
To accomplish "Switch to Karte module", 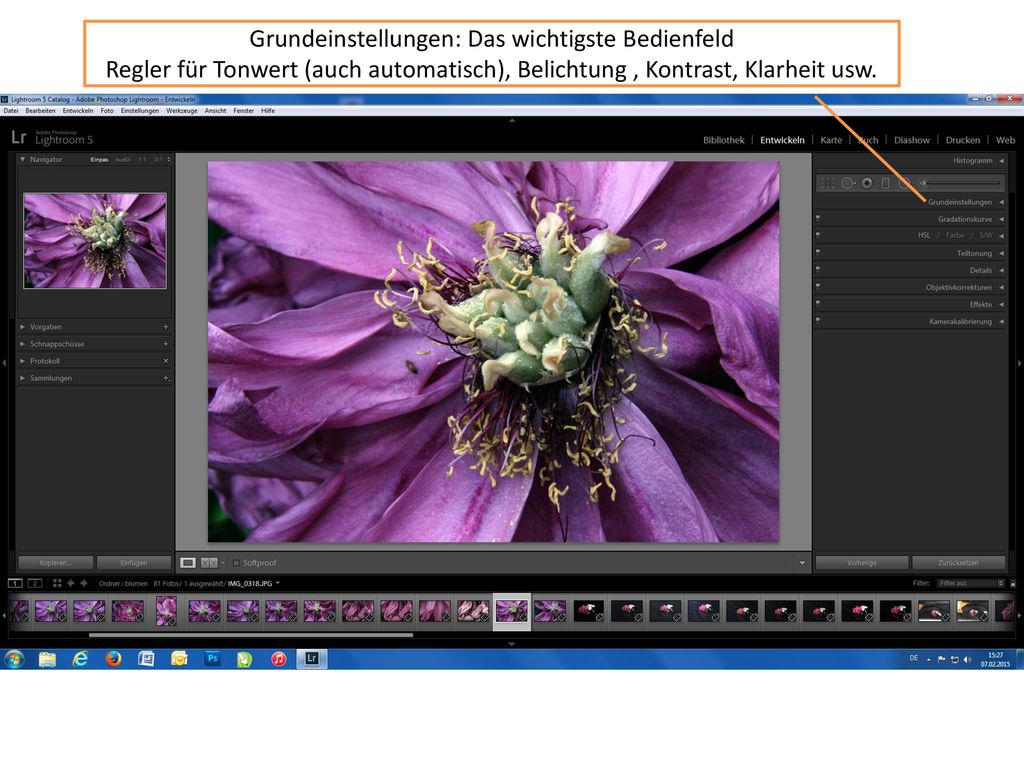I will click(831, 140).
